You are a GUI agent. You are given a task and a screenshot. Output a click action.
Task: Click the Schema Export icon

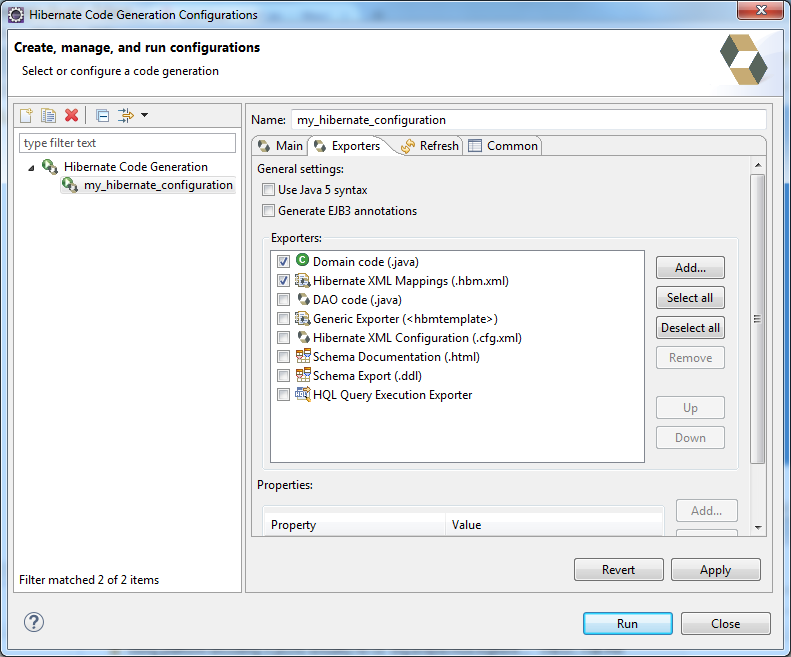pyautogui.click(x=303, y=375)
